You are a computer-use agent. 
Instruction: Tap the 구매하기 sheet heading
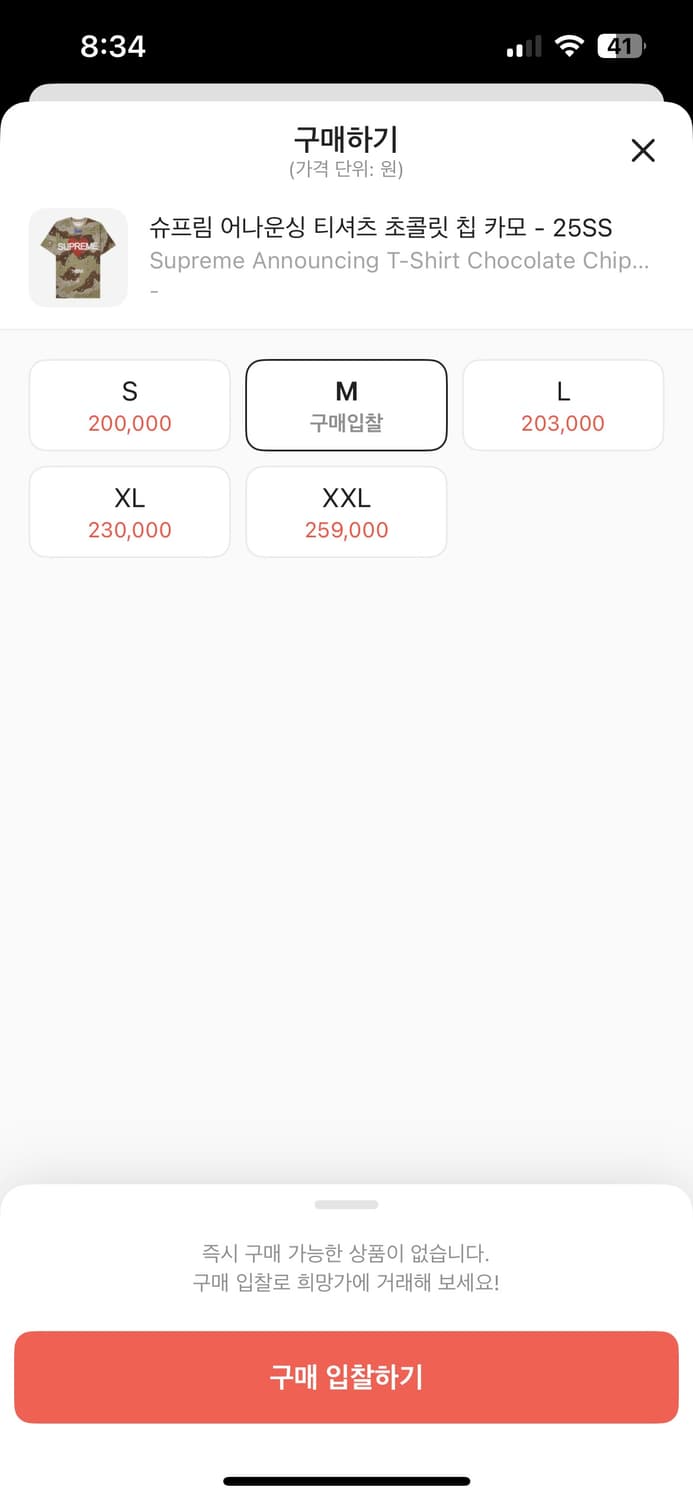346,139
